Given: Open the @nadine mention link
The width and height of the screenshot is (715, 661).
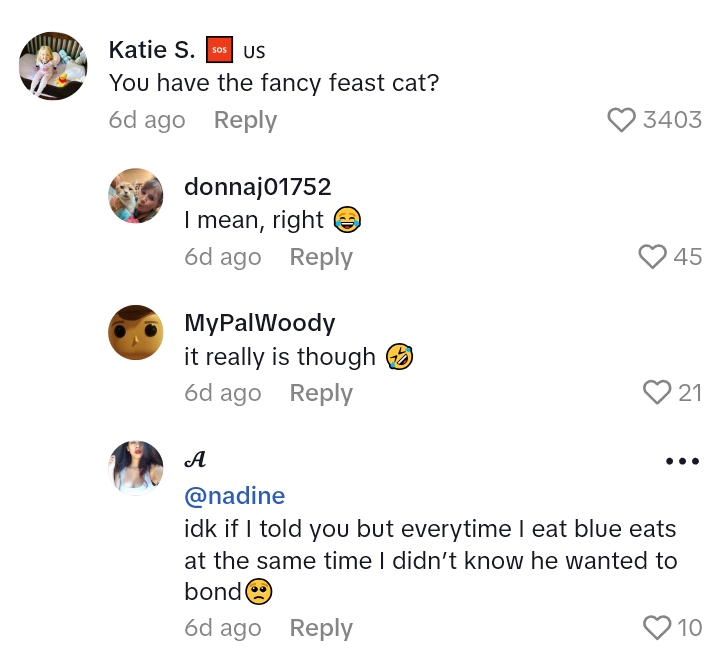Looking at the screenshot, I should 235,496.
